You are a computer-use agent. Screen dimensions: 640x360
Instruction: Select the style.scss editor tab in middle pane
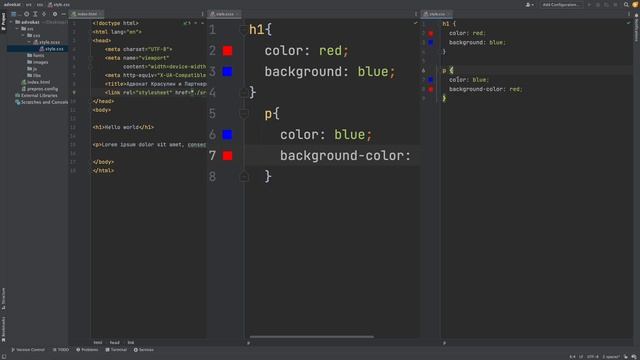point(224,14)
